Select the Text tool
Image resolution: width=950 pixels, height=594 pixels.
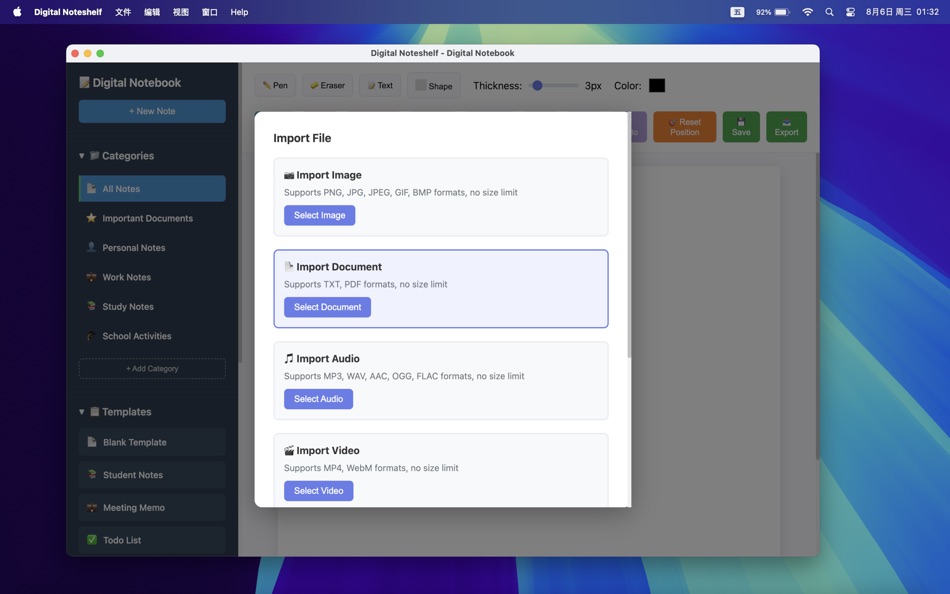point(380,85)
